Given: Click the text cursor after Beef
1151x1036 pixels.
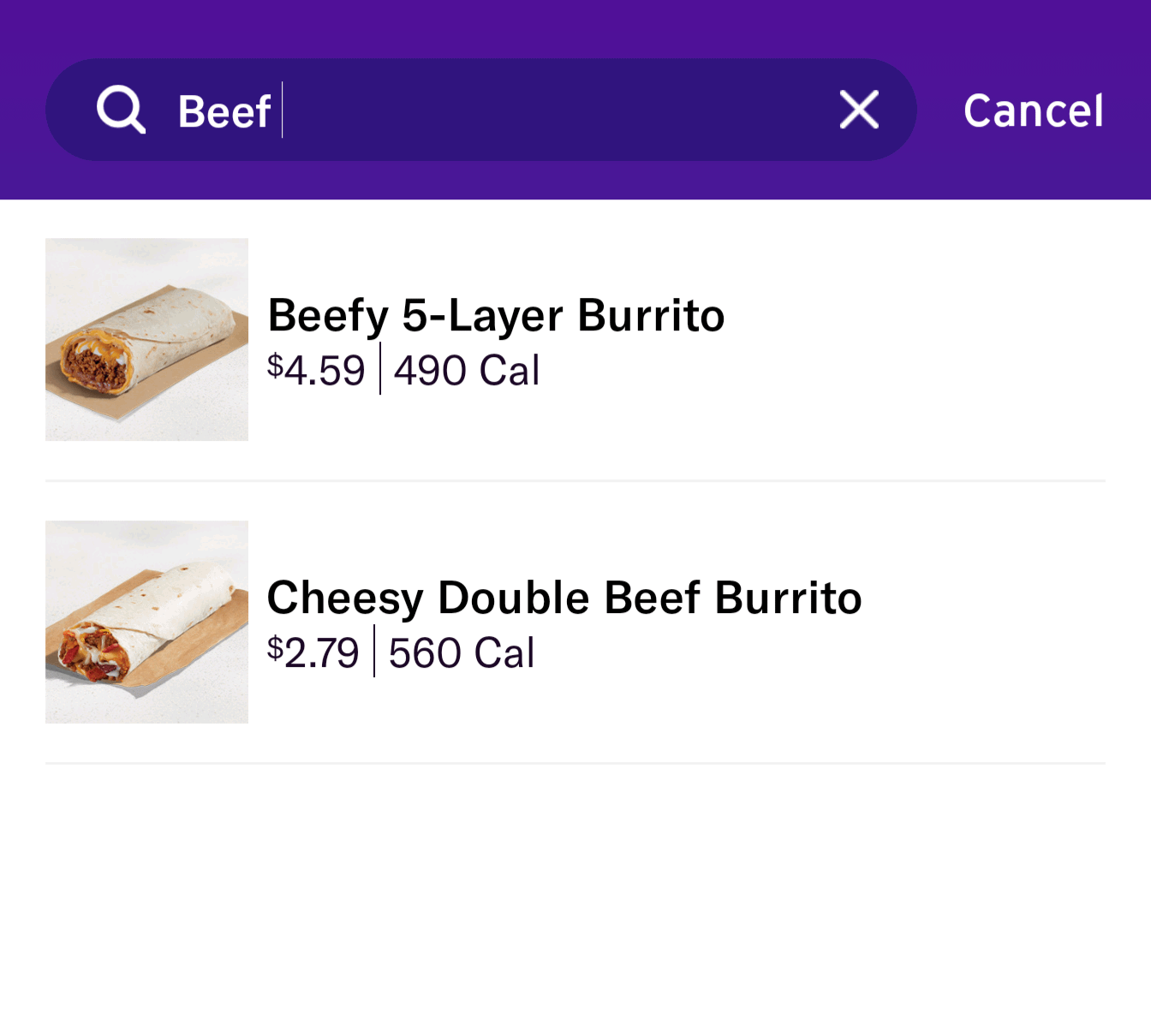Looking at the screenshot, I should pos(282,110).
